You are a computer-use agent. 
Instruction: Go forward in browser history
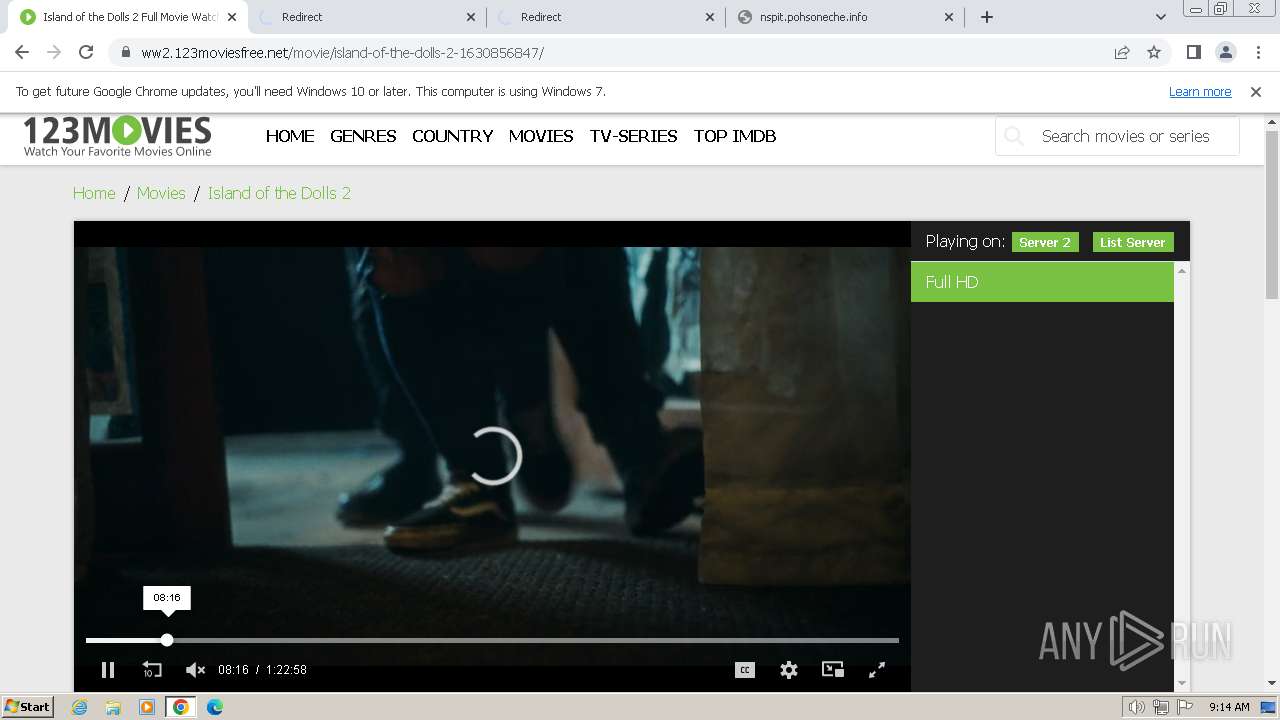(54, 52)
